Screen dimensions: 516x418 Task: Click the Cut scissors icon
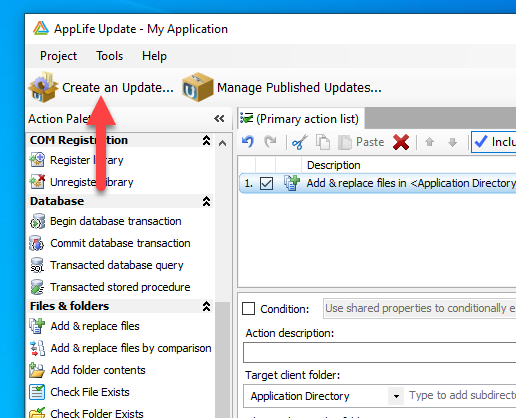tap(299, 142)
